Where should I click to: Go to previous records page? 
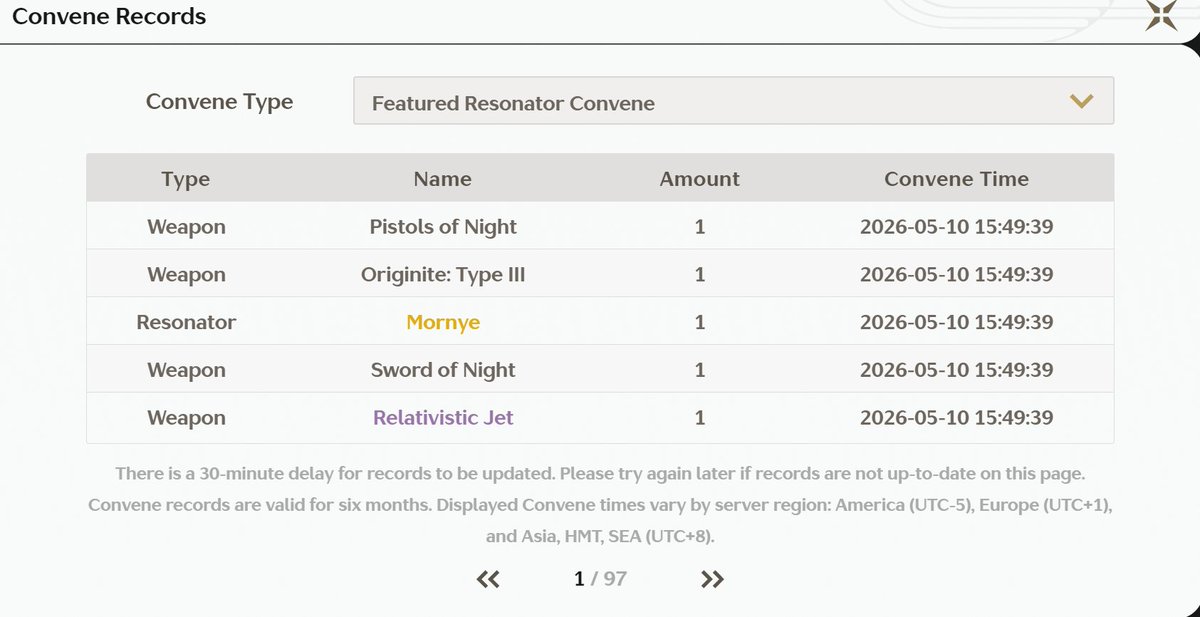pyautogui.click(x=488, y=579)
